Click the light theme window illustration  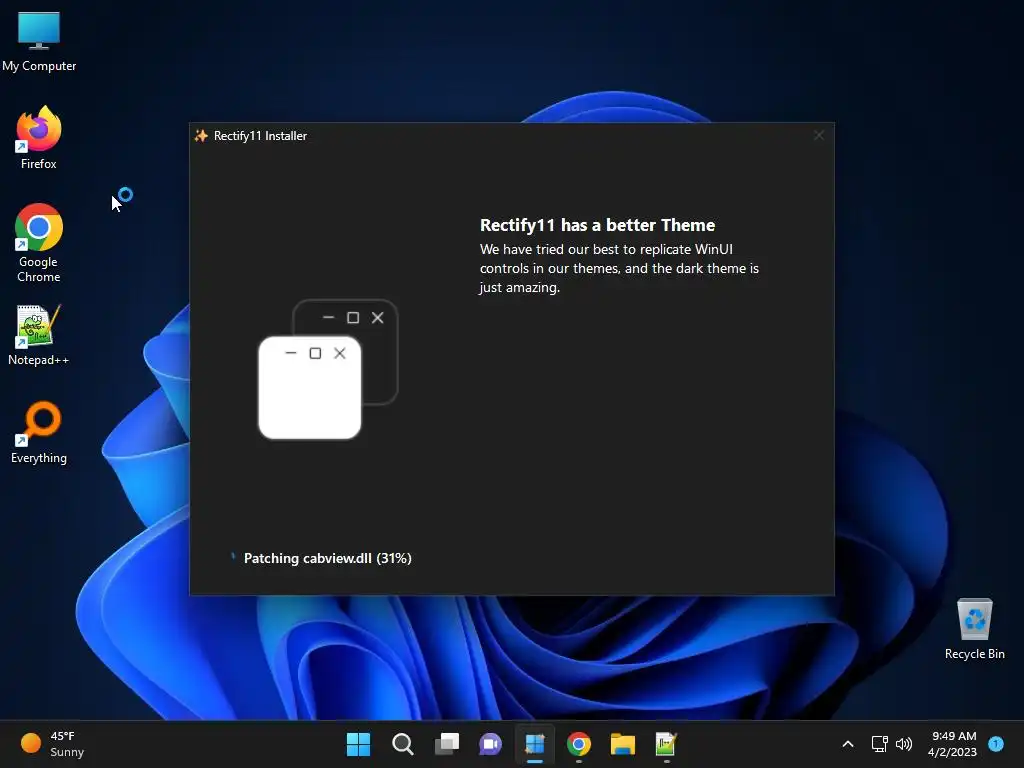coord(310,387)
